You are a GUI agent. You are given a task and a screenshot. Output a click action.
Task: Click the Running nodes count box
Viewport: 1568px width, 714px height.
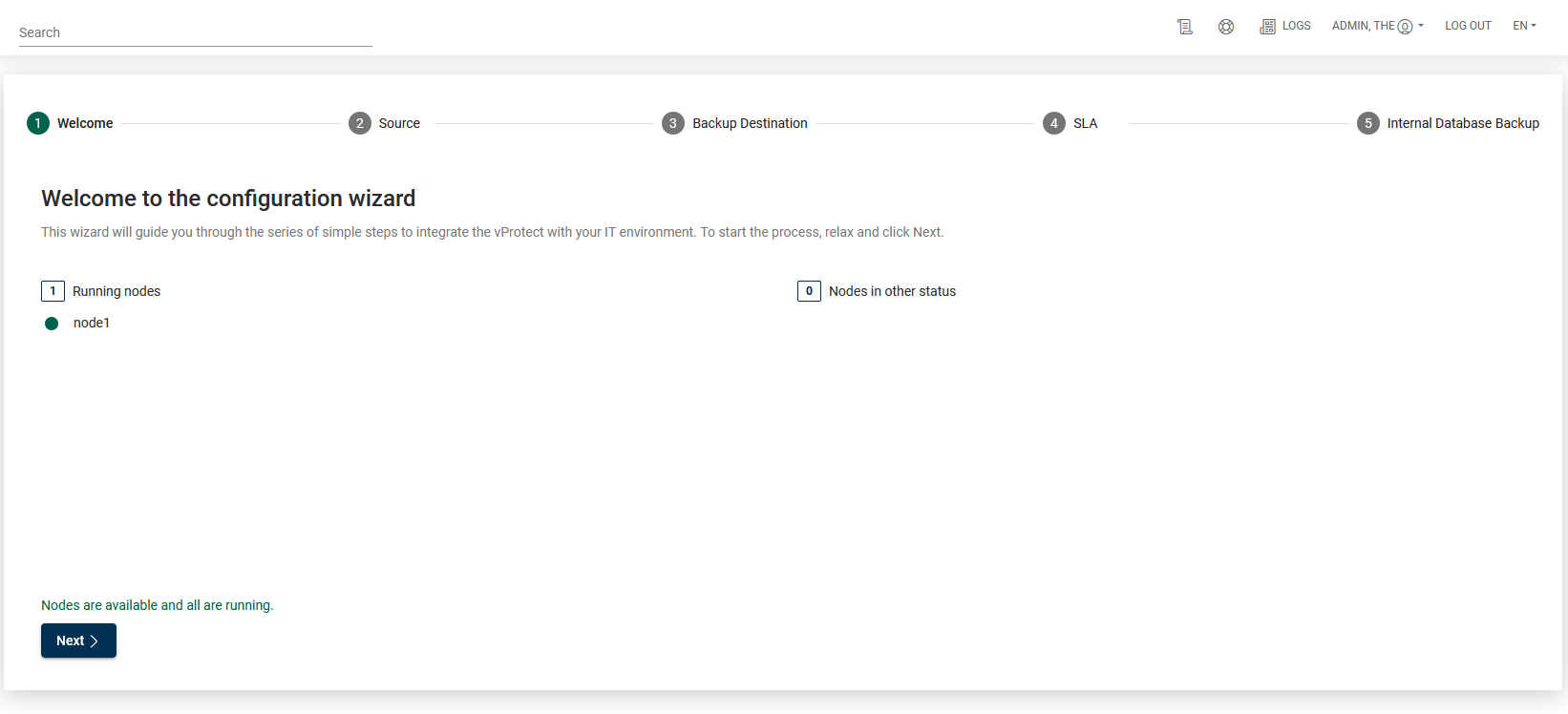coord(53,291)
